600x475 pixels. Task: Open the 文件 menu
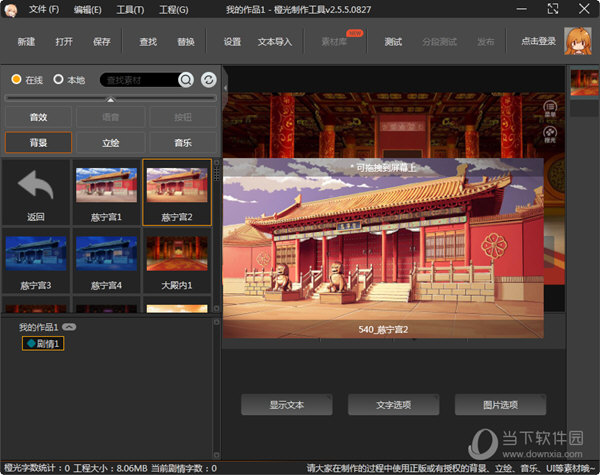[43, 9]
